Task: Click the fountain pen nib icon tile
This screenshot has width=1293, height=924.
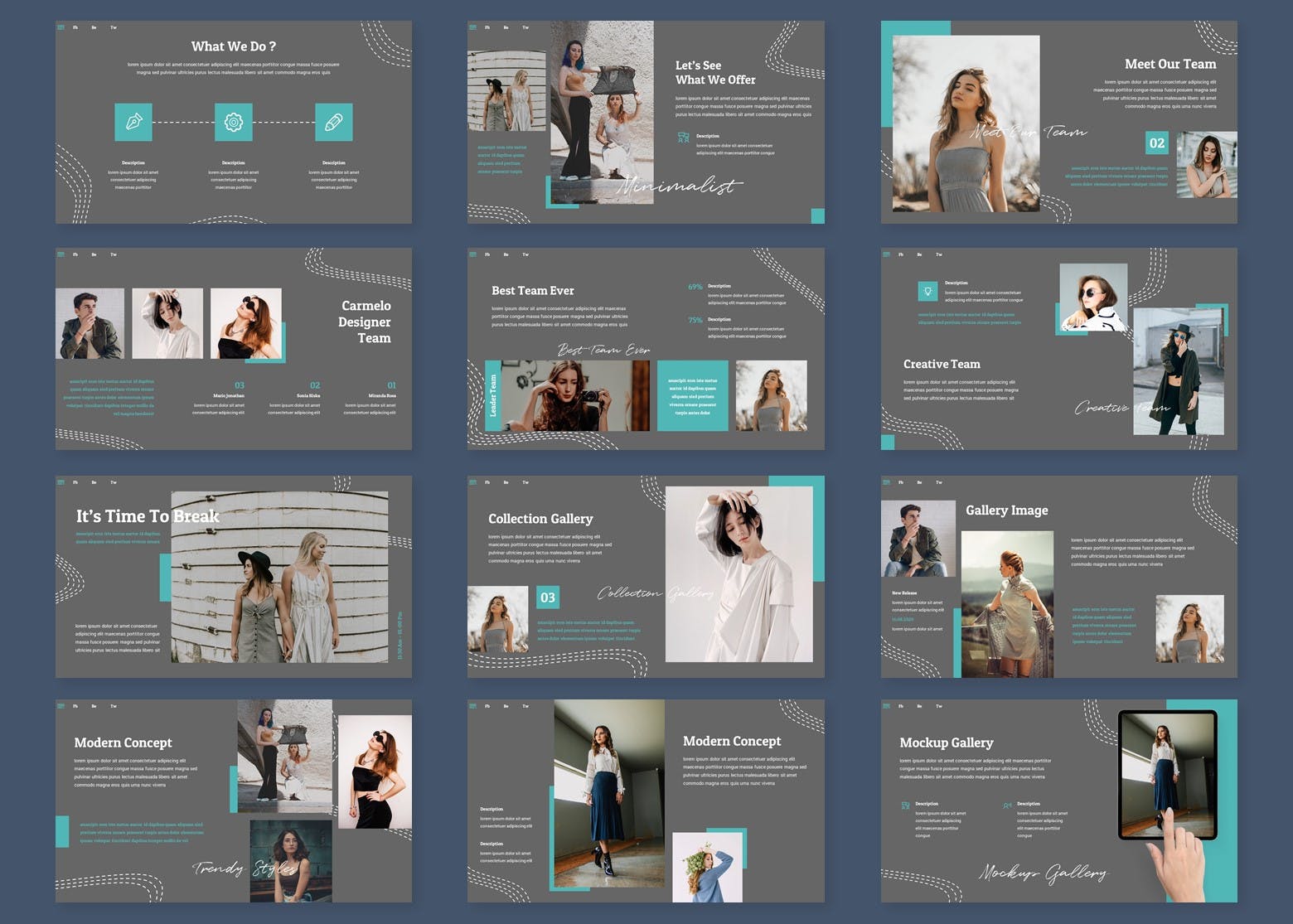Action: (133, 123)
